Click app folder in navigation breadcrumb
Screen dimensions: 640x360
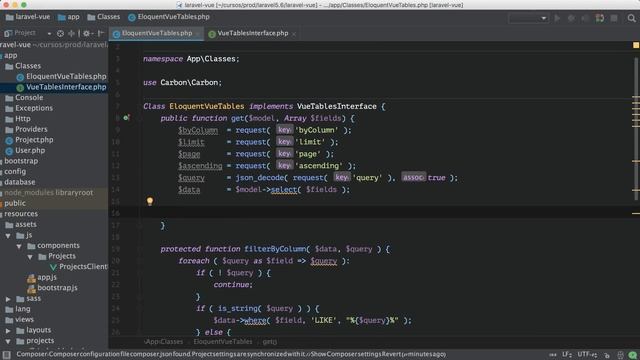tap(69, 17)
